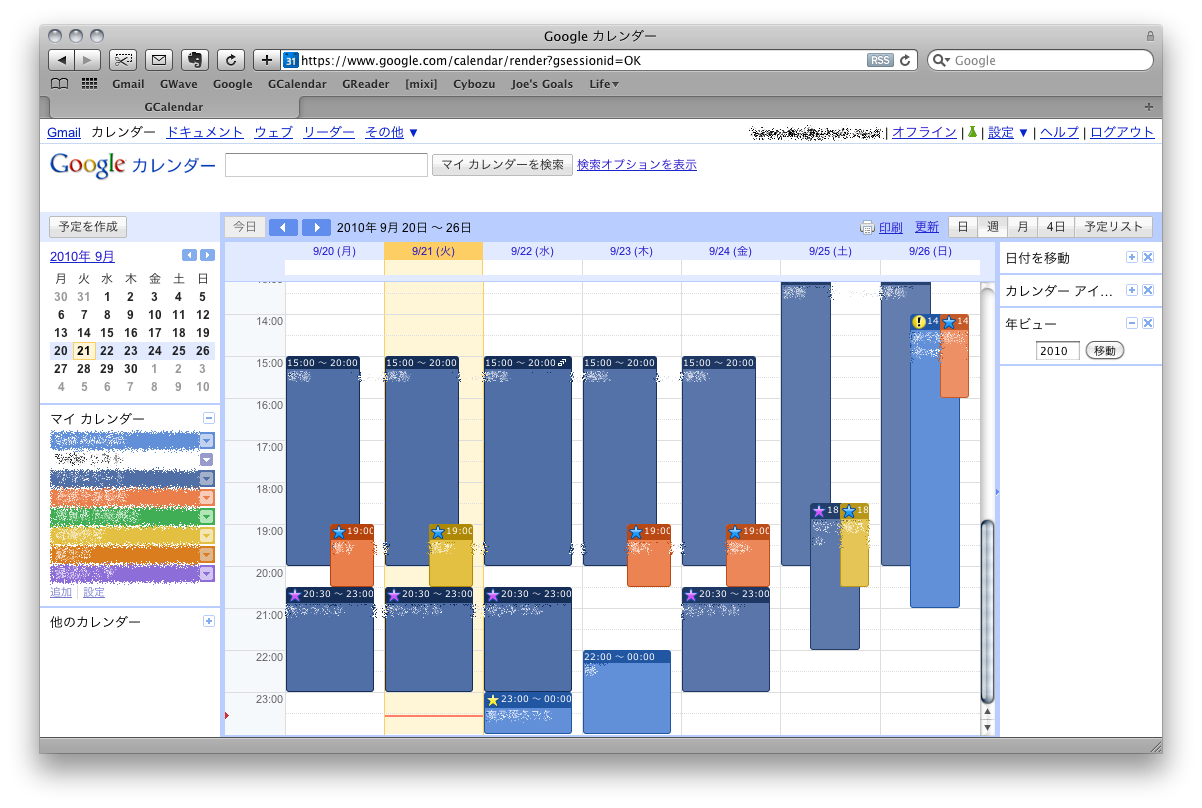Open the Life bookmarks folder dropdown
The image size is (1202, 808).
pos(604,84)
